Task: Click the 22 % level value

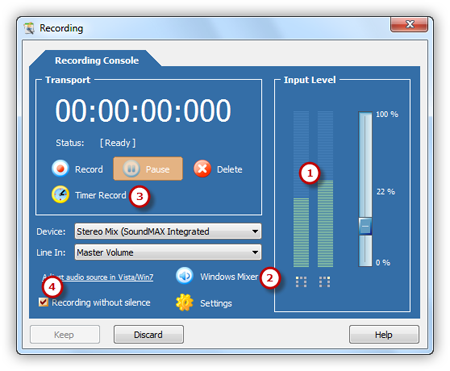Action: [386, 192]
